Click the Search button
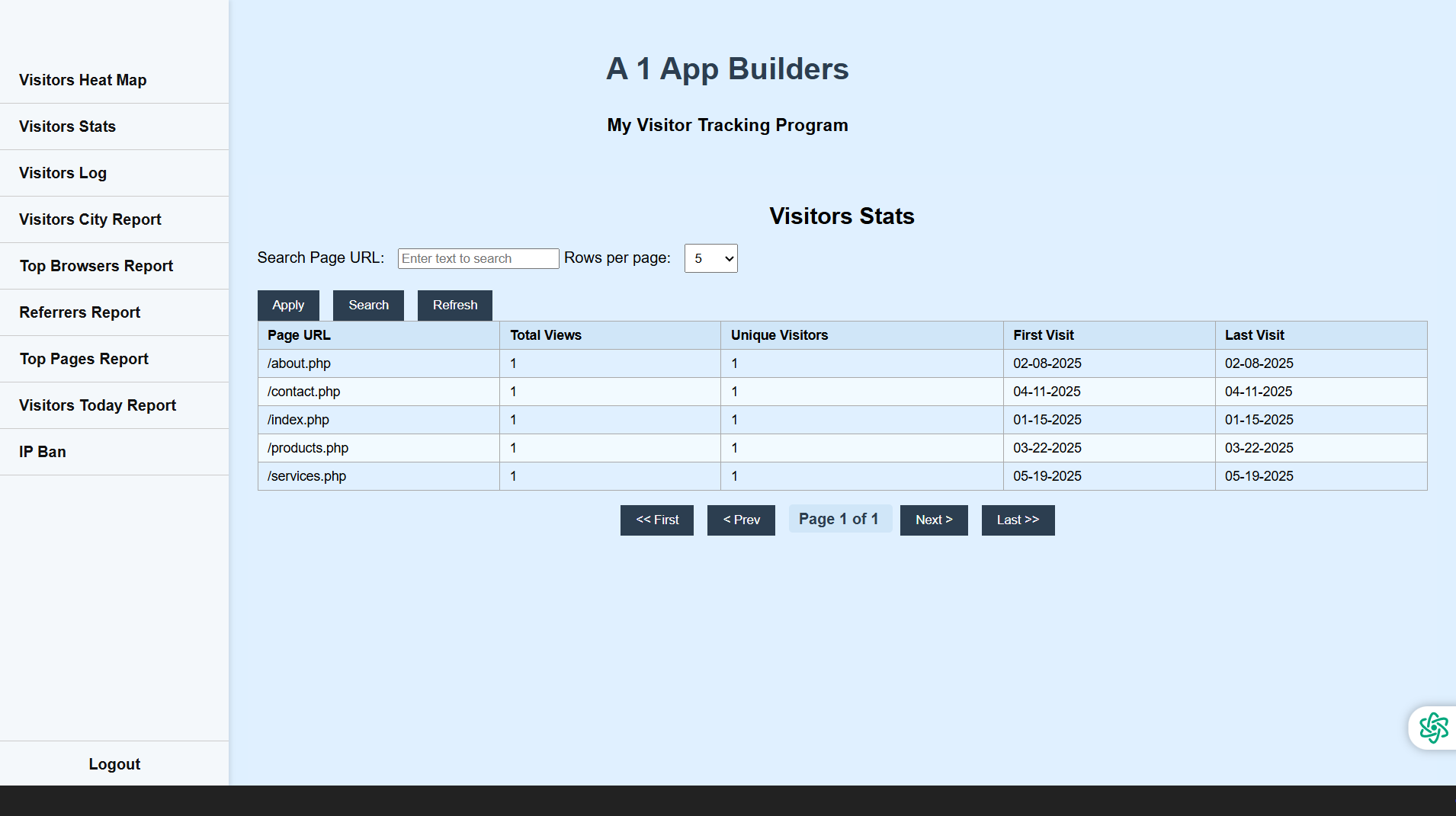Viewport: 1456px width, 816px height. tap(368, 305)
